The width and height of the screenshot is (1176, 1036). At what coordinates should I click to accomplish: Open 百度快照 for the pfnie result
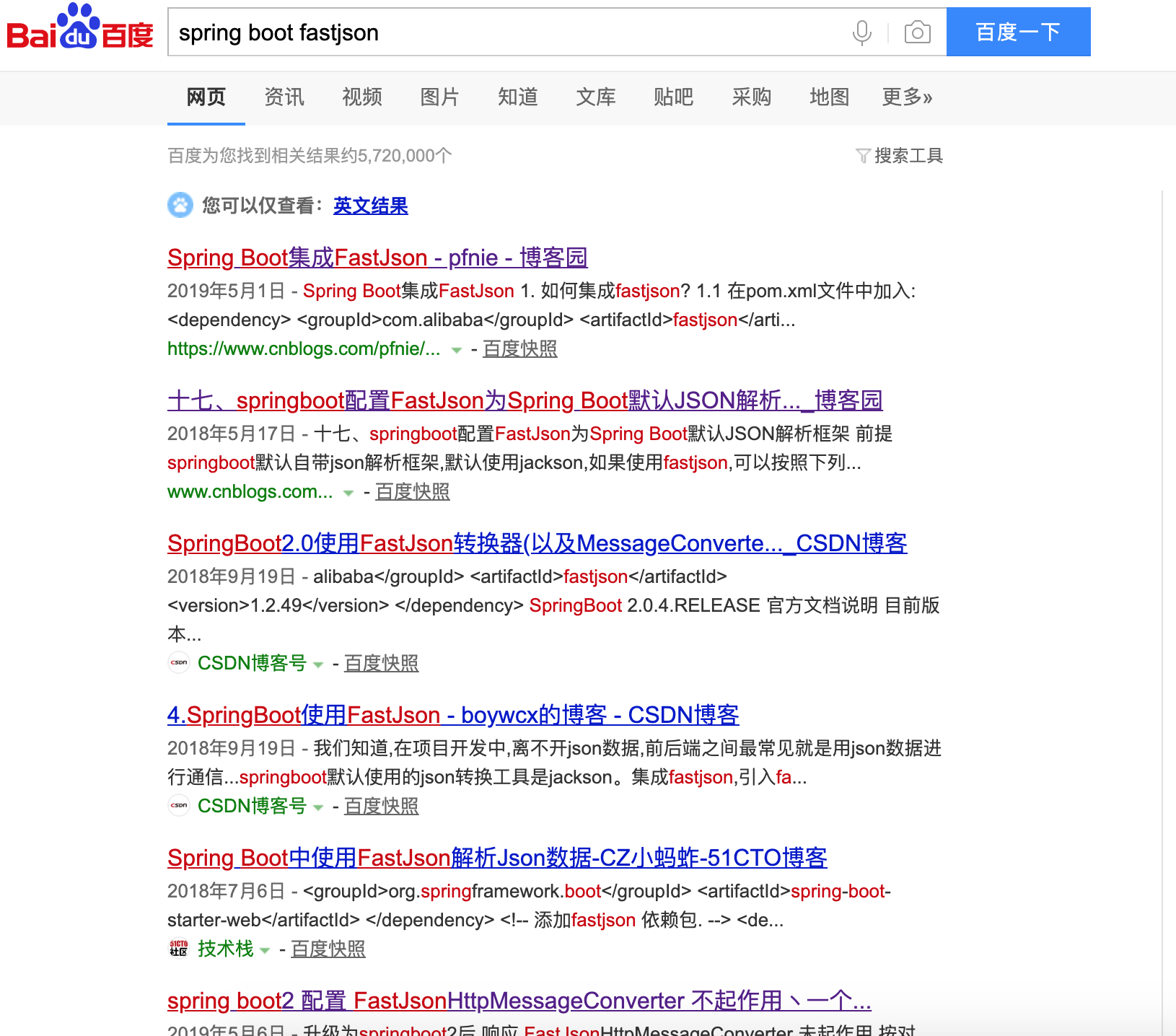click(x=520, y=349)
